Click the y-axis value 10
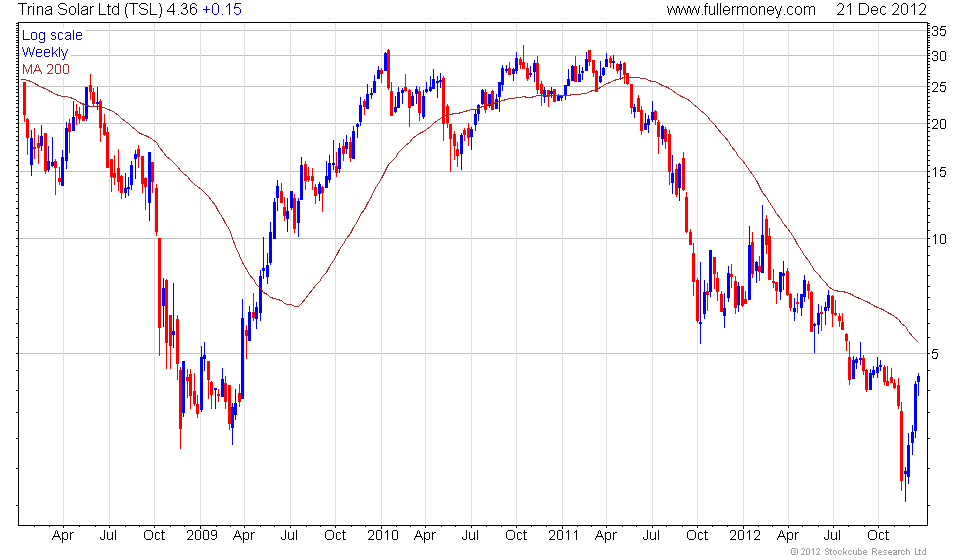The width and height of the screenshot is (980, 560). click(x=939, y=239)
